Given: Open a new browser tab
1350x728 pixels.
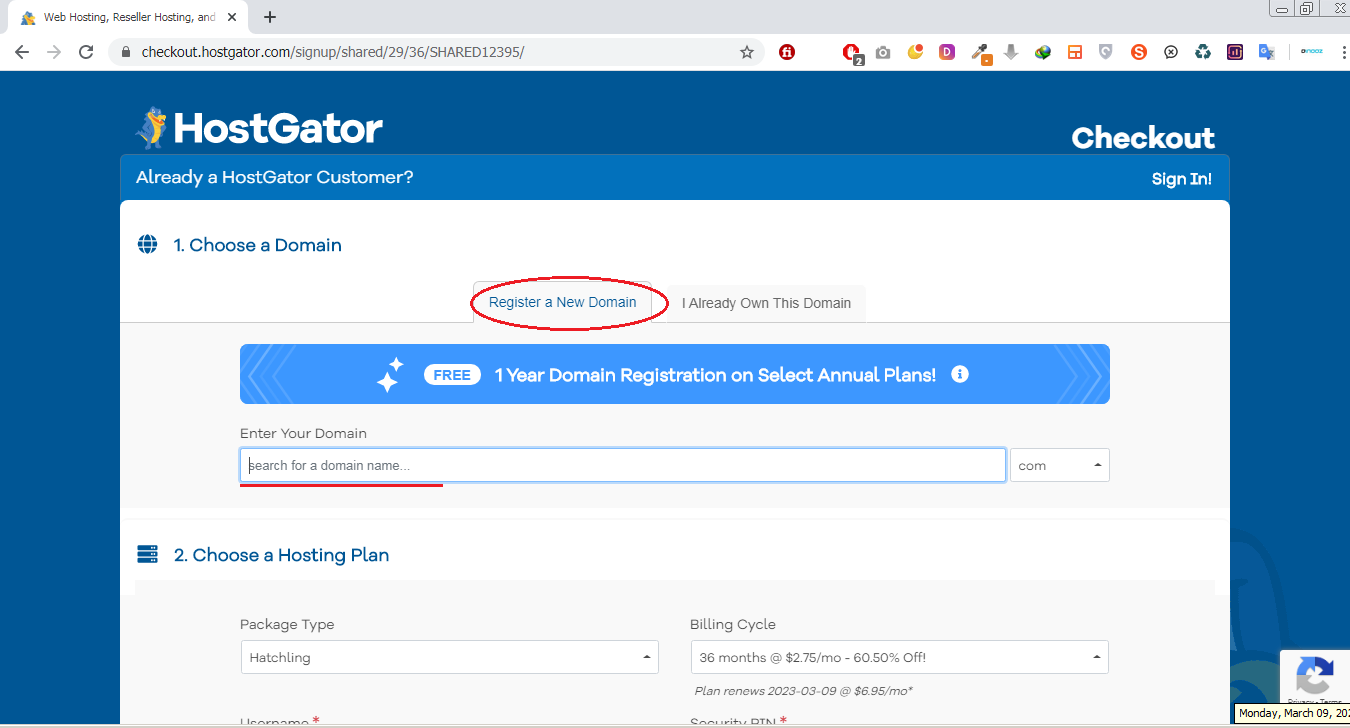Looking at the screenshot, I should click(270, 17).
